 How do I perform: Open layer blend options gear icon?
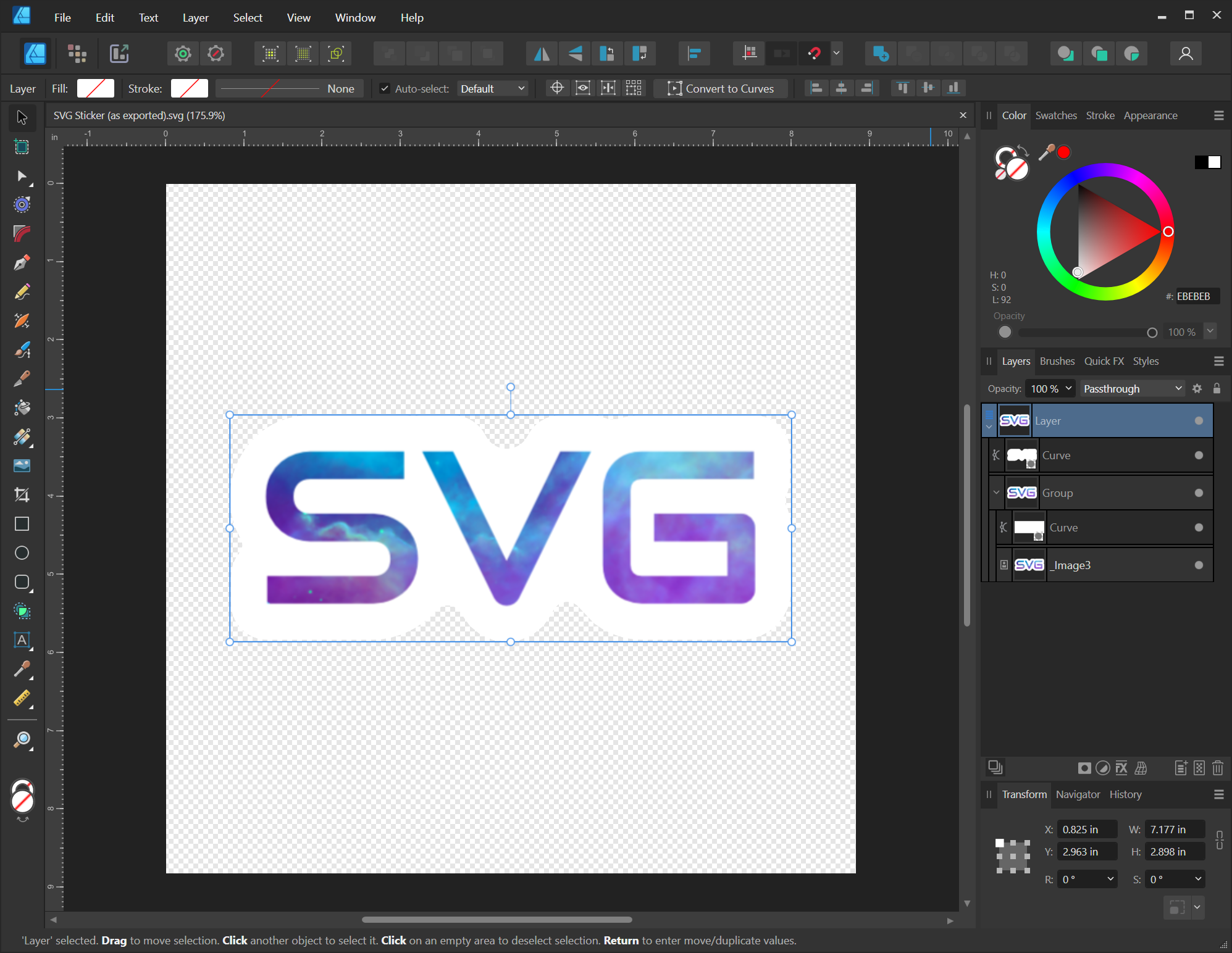tap(1197, 388)
